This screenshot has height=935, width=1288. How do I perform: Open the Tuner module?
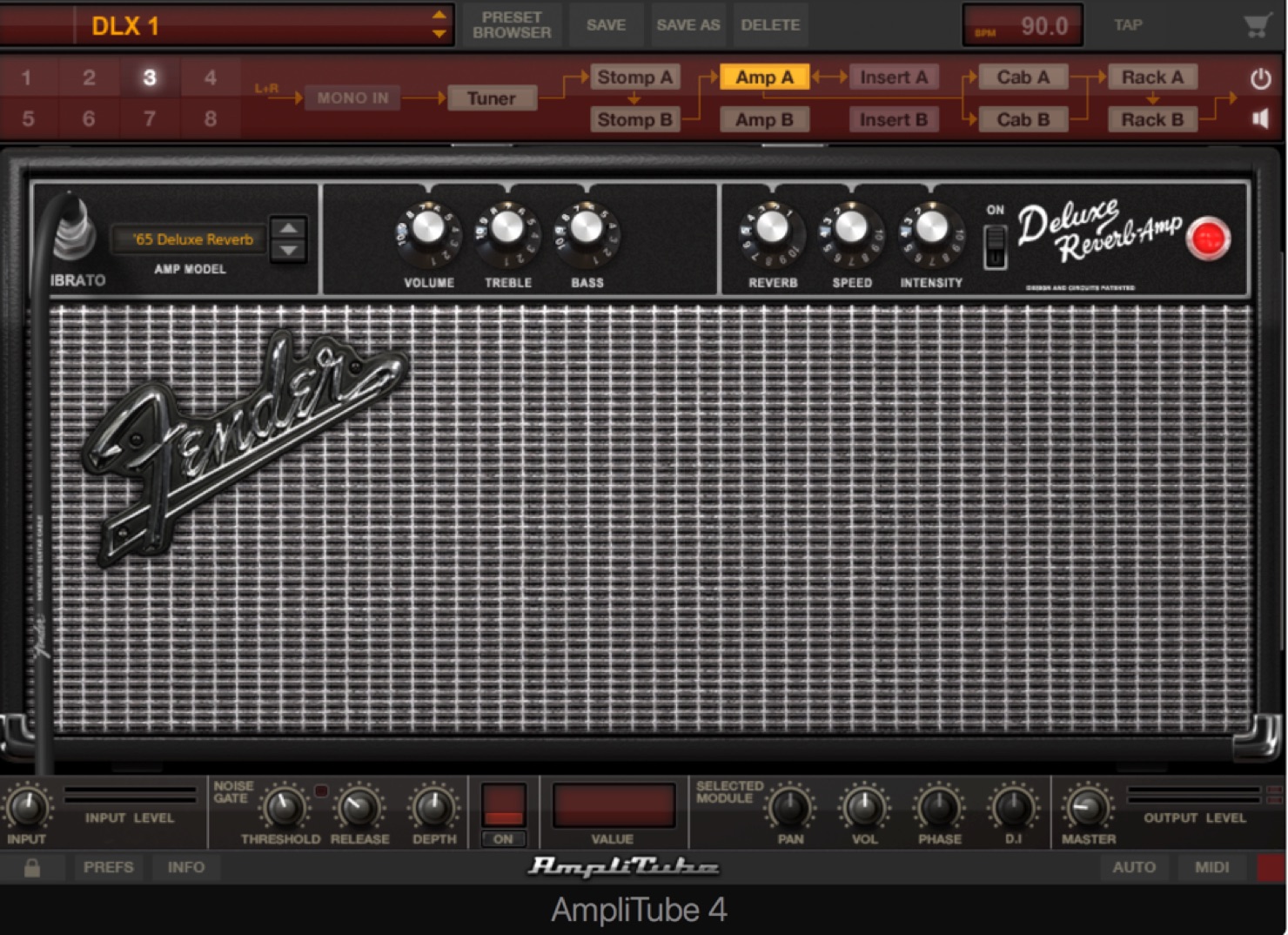click(492, 98)
